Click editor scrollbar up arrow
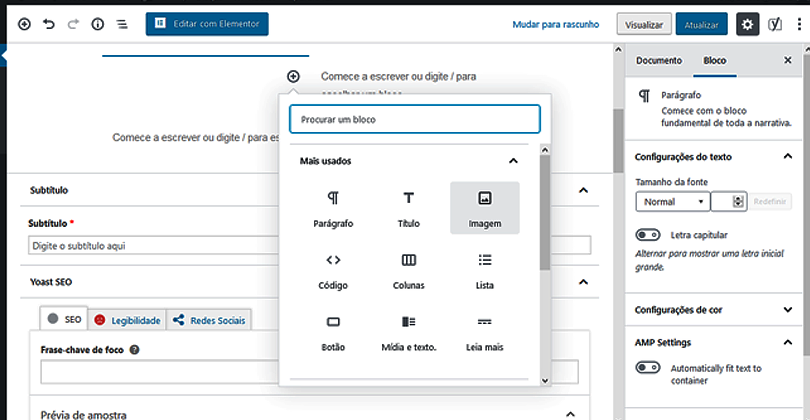This screenshot has height=420, width=810. point(618,50)
